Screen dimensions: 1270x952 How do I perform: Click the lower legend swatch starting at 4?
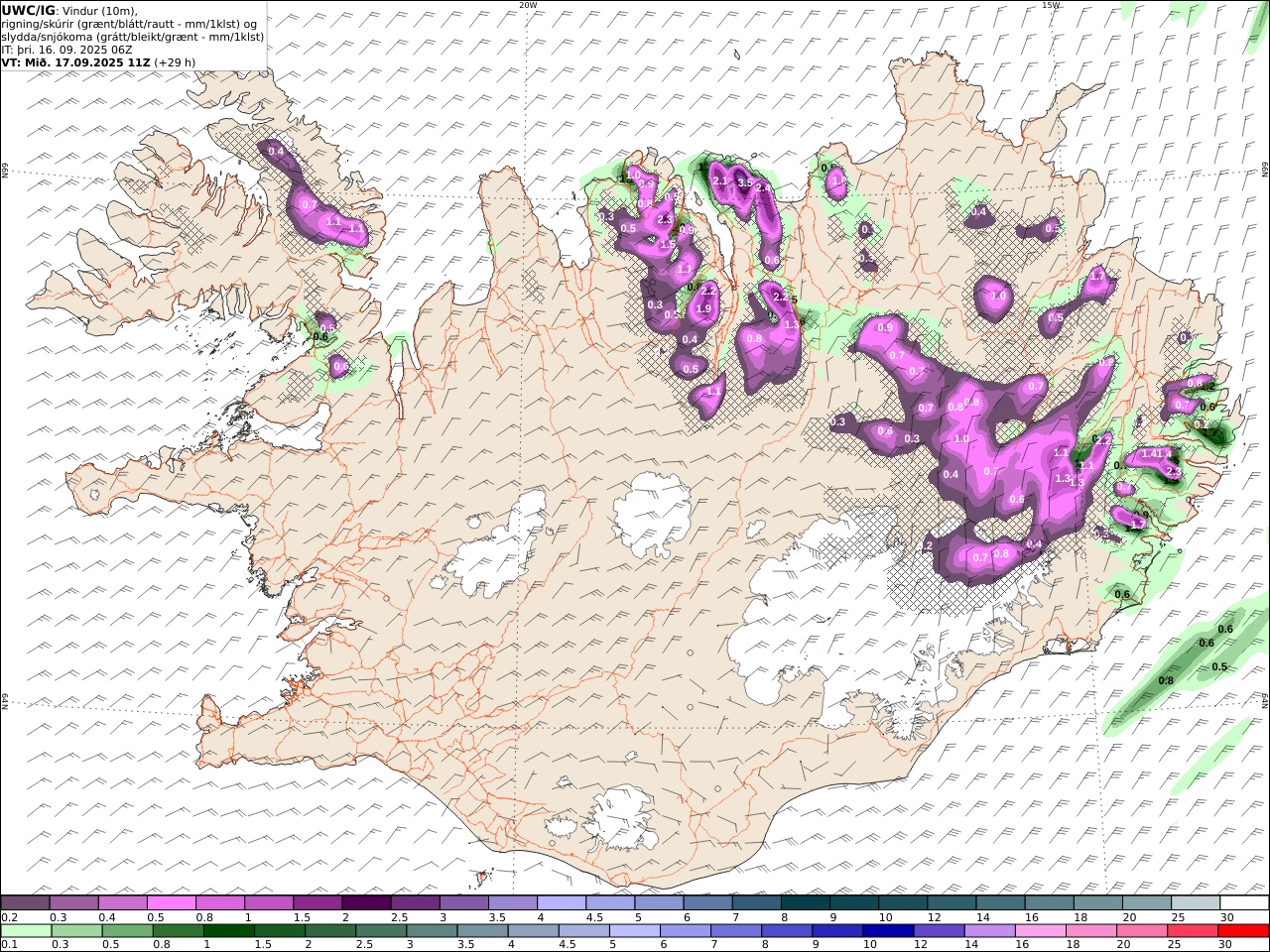tap(534, 931)
